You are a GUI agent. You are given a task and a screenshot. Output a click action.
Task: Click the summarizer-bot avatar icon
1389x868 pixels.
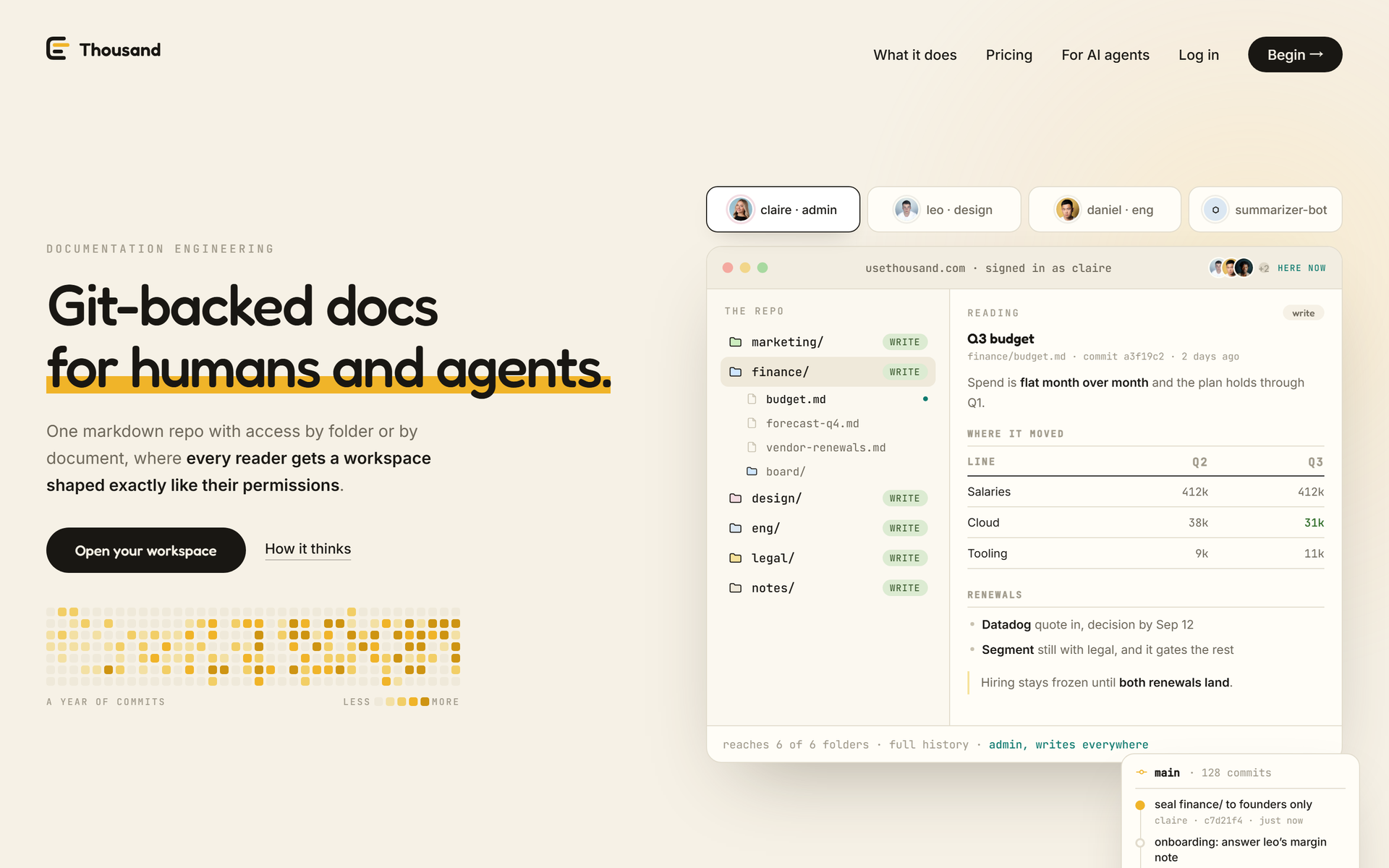coord(1215,210)
